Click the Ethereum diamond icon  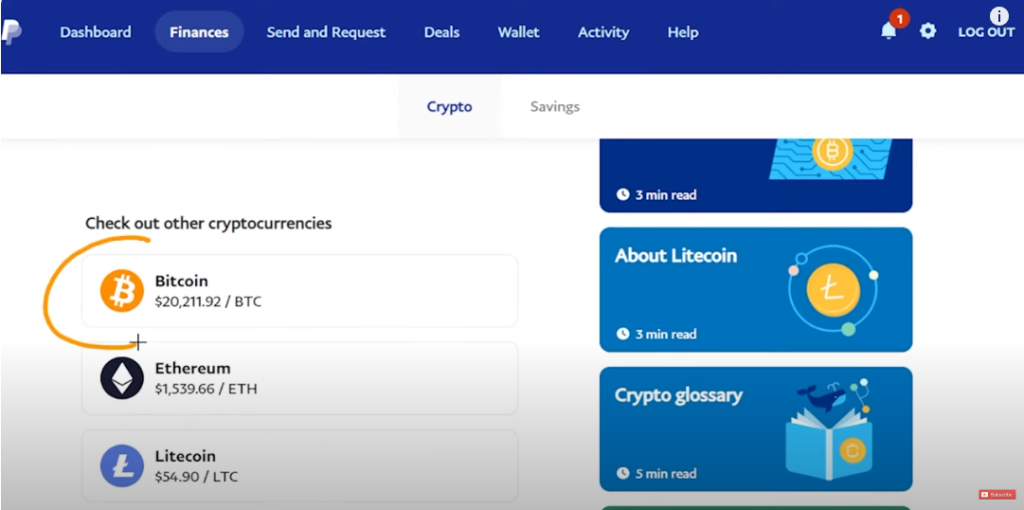click(x=121, y=378)
